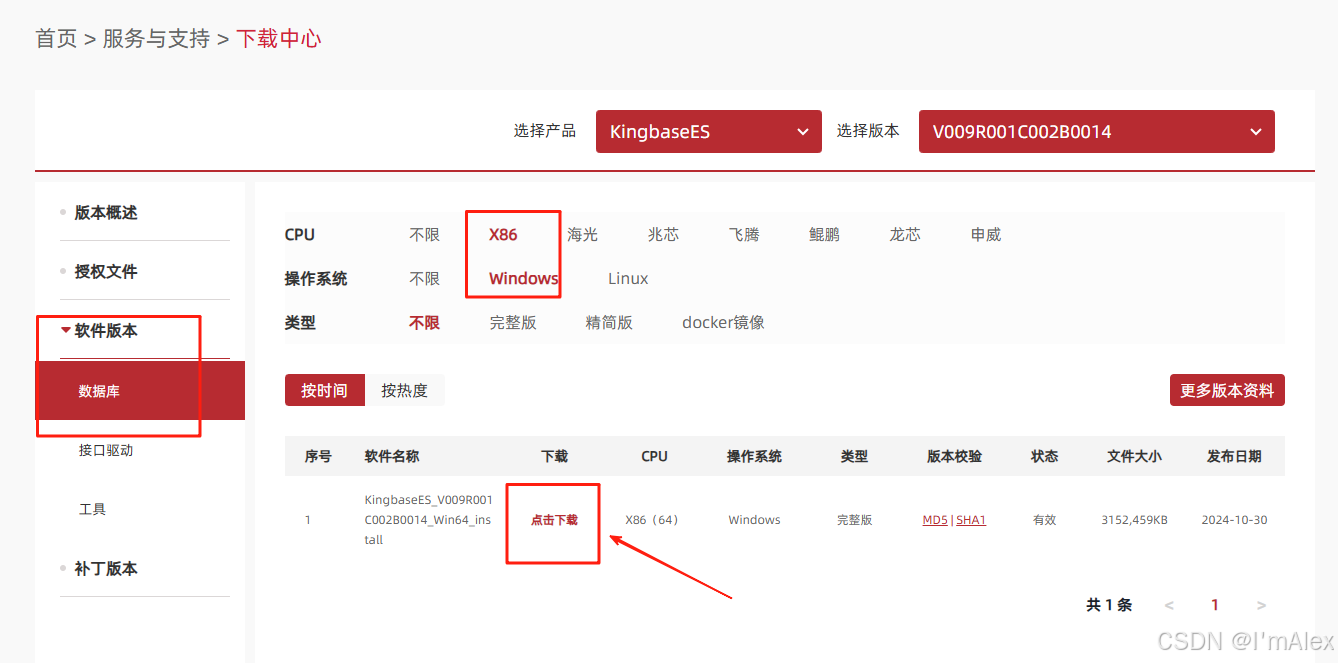The image size is (1338, 663).
Task: Open 更多版本资料 button
Action: pos(1227,390)
